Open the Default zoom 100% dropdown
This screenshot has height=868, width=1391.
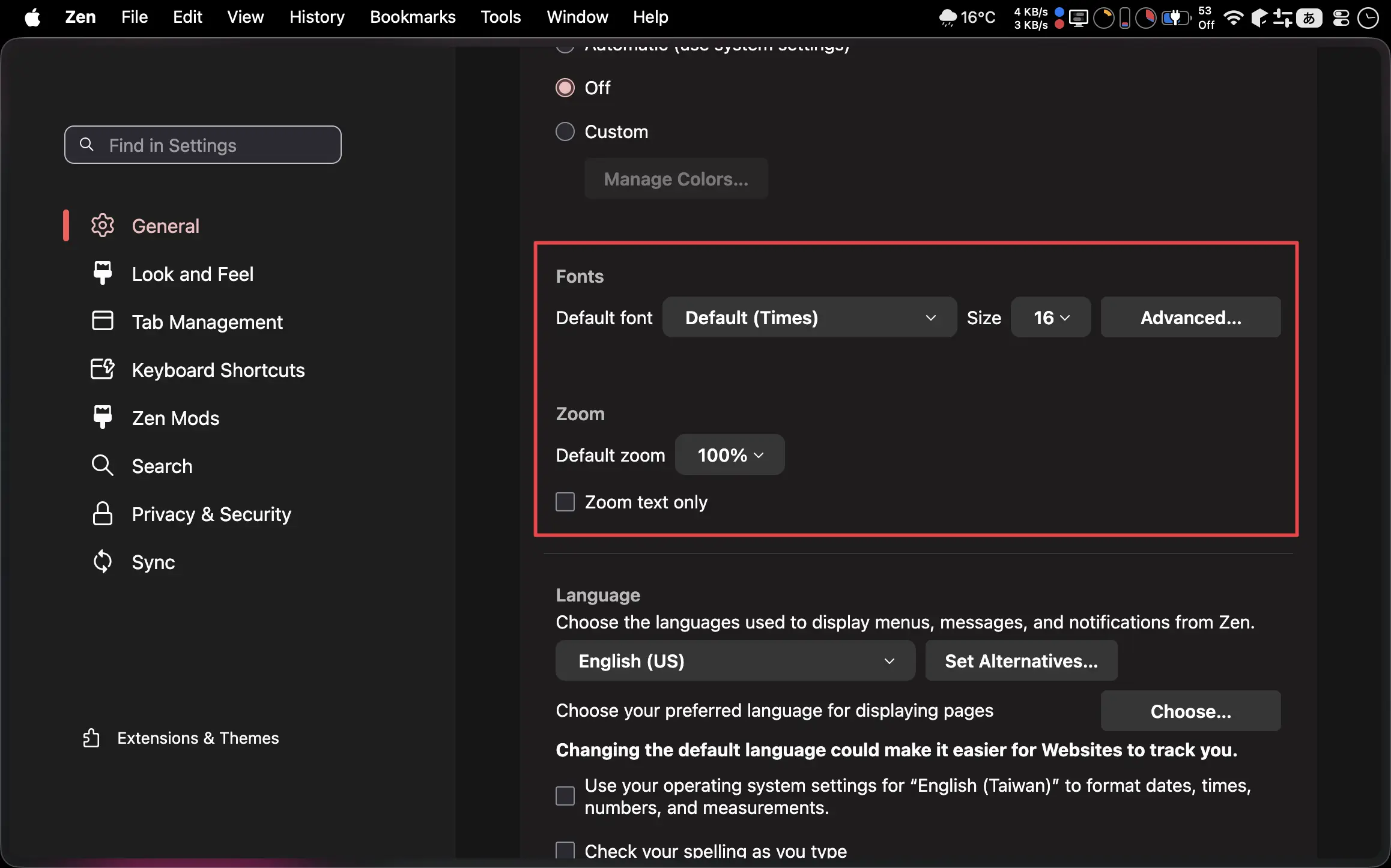coord(729,455)
